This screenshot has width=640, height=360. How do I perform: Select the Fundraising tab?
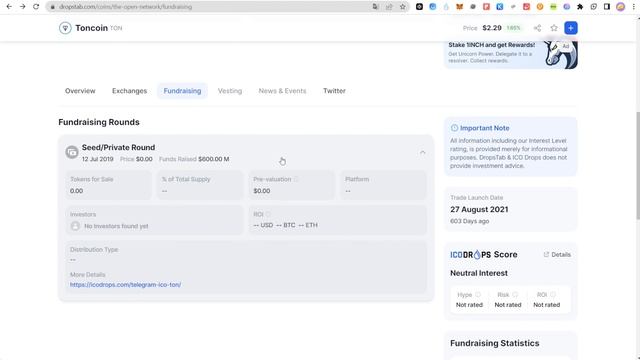tap(182, 91)
